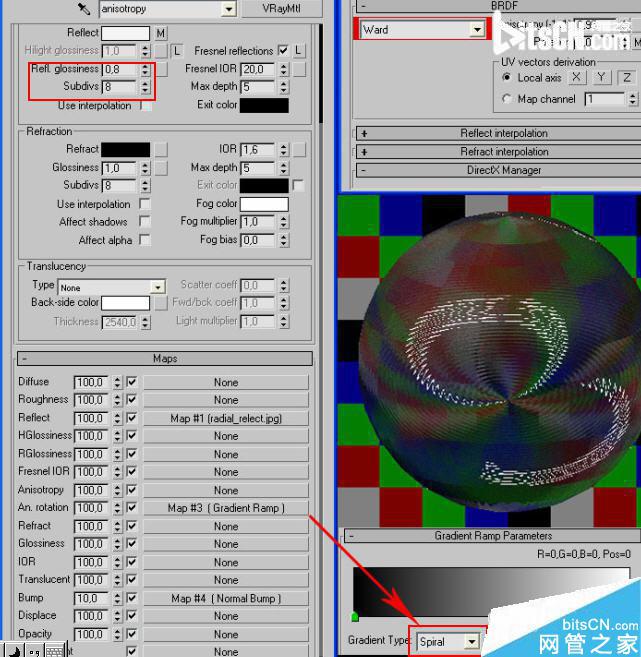Click the Fog color swatch

coord(264,204)
